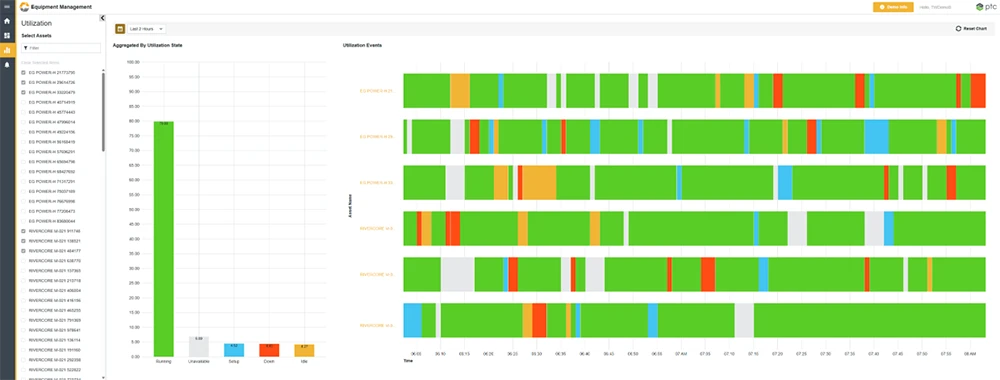This screenshot has width=1000, height=380.
Task: Uncheck RIVERCORE M-021 911748 checkbox
Action: [x=24, y=231]
